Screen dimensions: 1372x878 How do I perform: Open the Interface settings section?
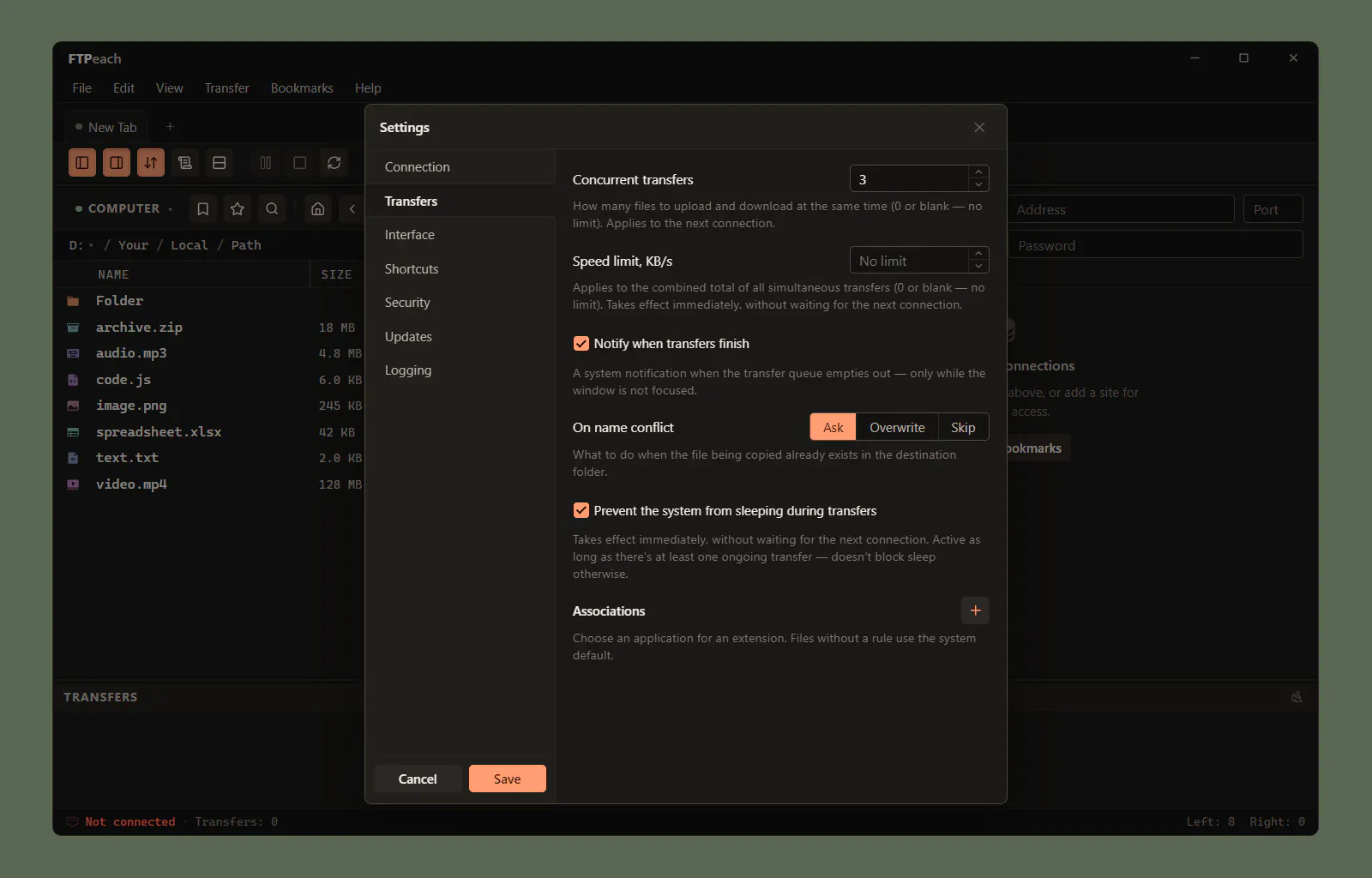(x=460, y=235)
